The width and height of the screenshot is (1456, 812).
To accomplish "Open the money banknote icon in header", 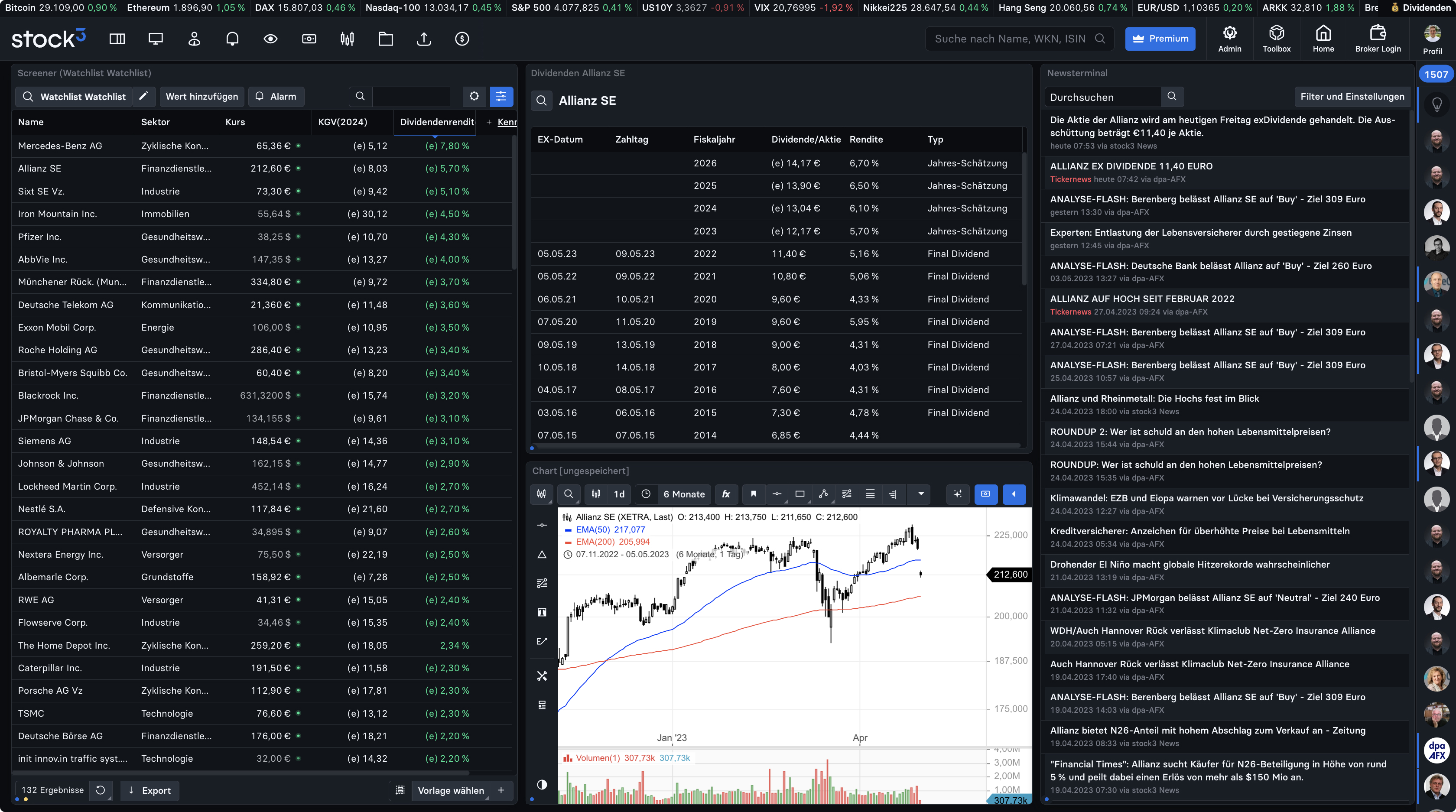I will 309,39.
